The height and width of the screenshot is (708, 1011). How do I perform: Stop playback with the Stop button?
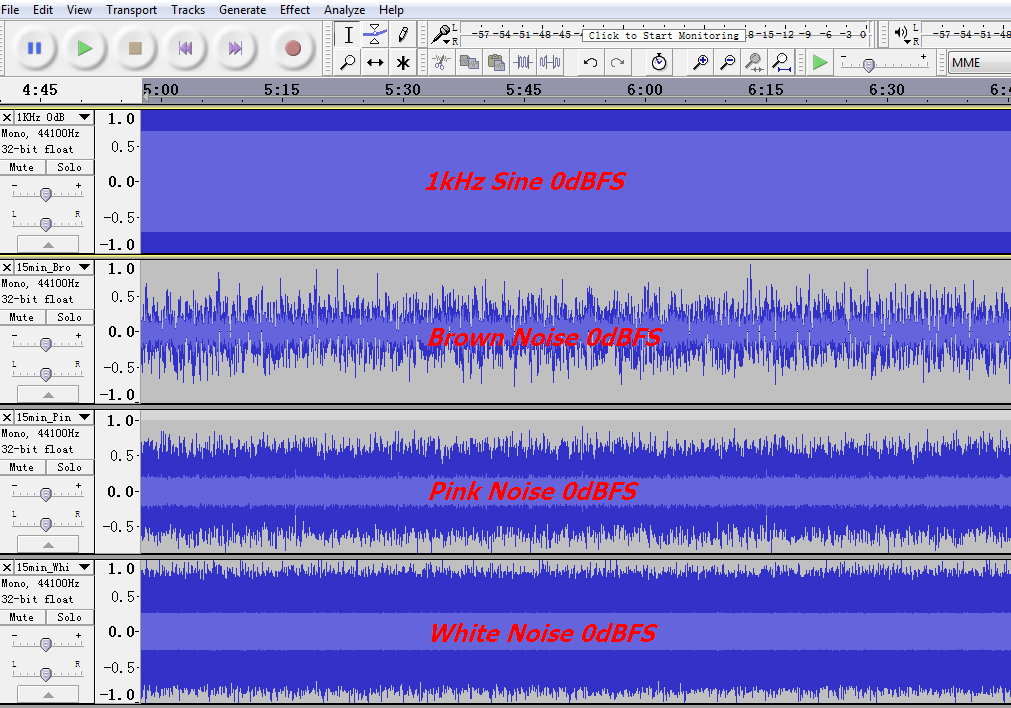tap(135, 48)
